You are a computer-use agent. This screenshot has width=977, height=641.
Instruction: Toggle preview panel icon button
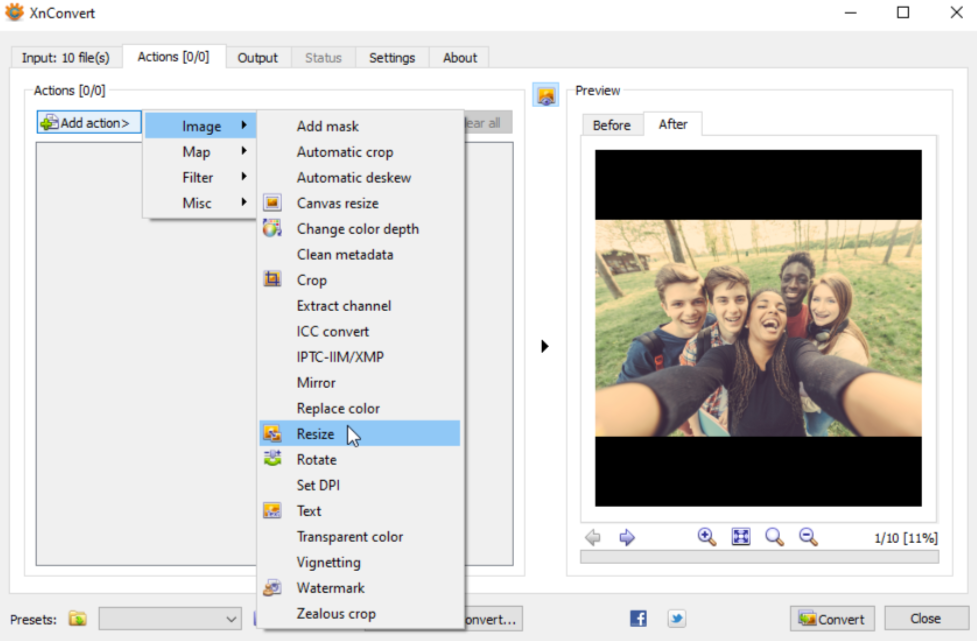pos(546,96)
